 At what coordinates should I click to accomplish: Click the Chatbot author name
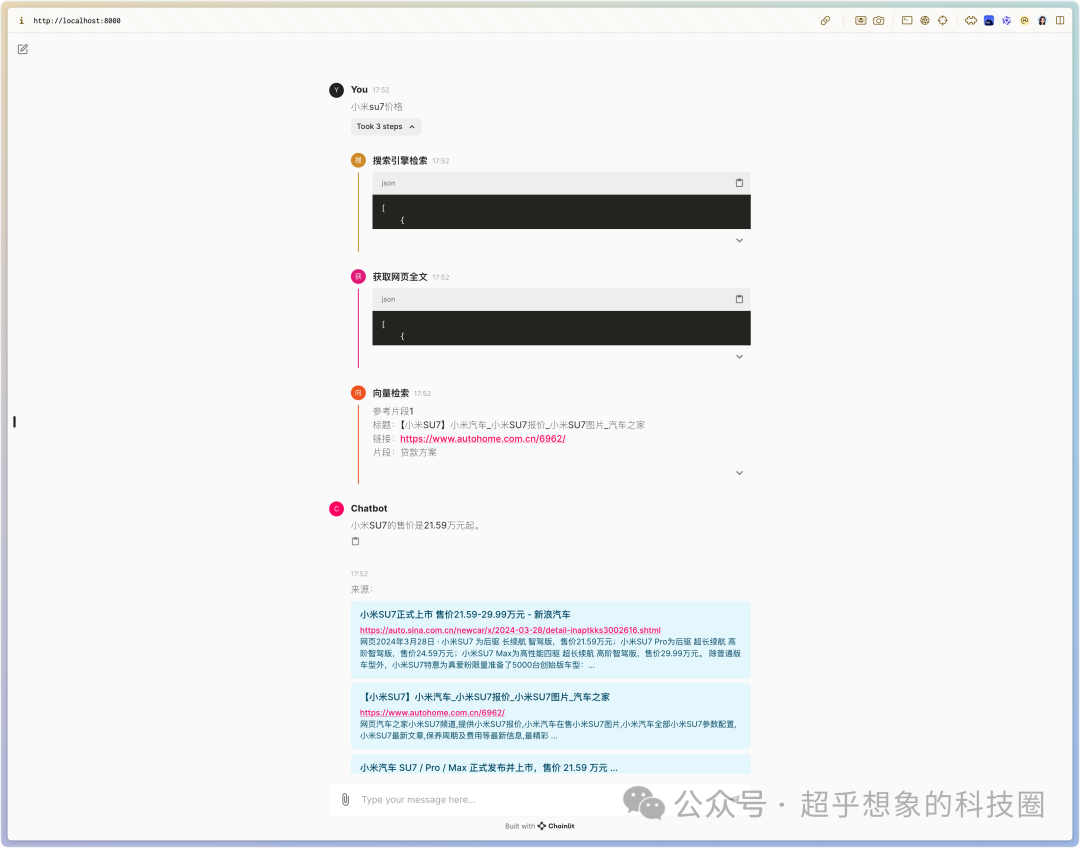pos(369,508)
